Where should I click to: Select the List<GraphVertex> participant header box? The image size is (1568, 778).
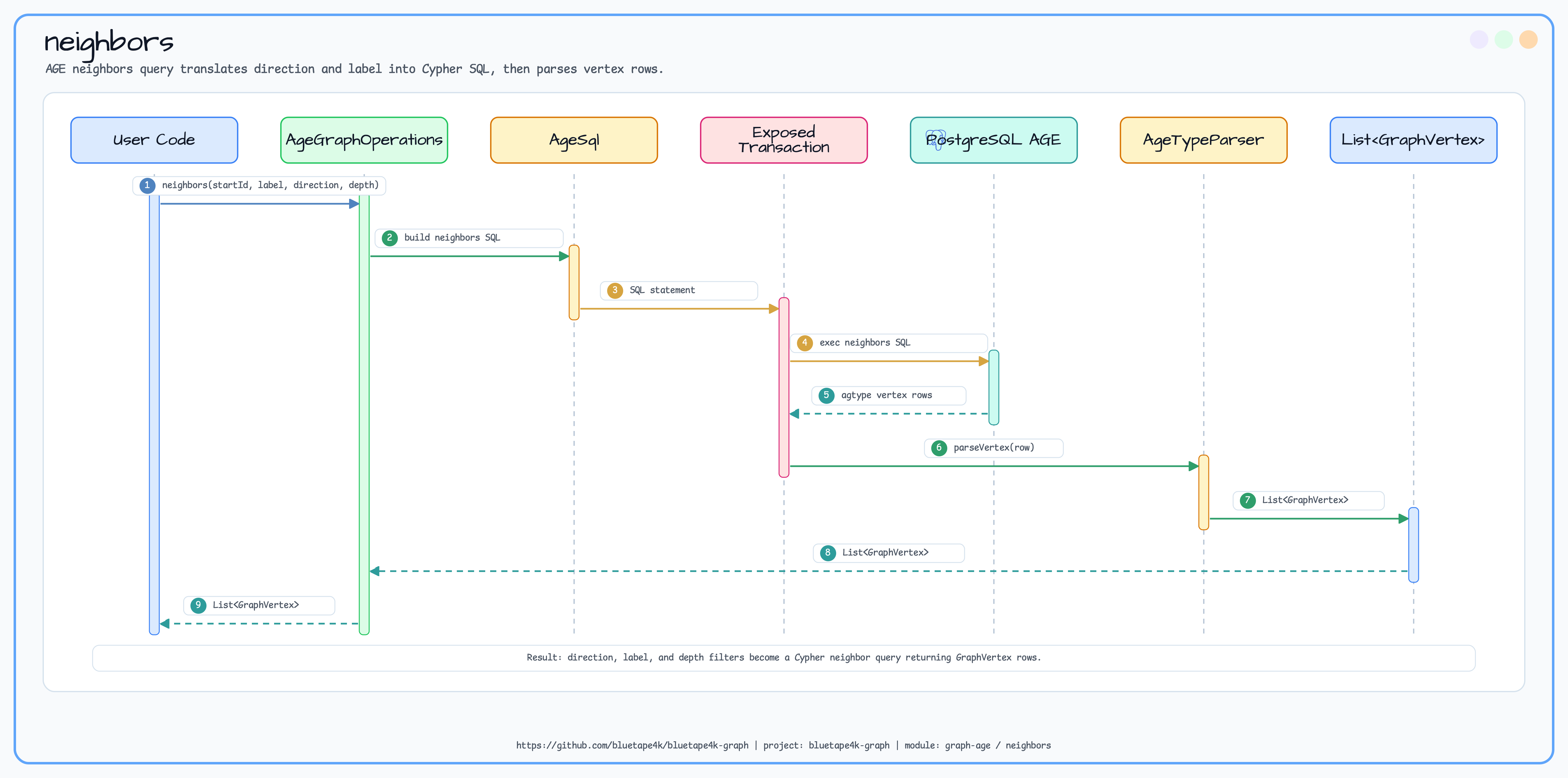1413,140
